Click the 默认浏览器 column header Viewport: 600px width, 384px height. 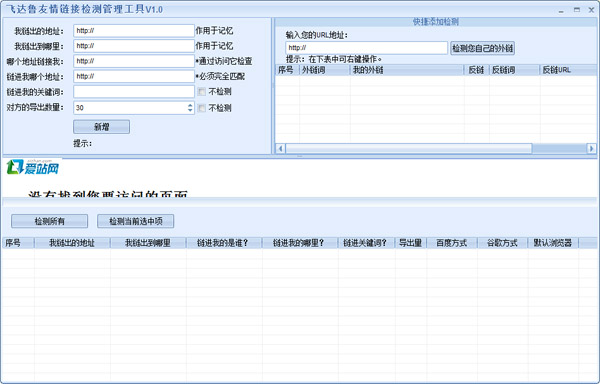(x=553, y=243)
